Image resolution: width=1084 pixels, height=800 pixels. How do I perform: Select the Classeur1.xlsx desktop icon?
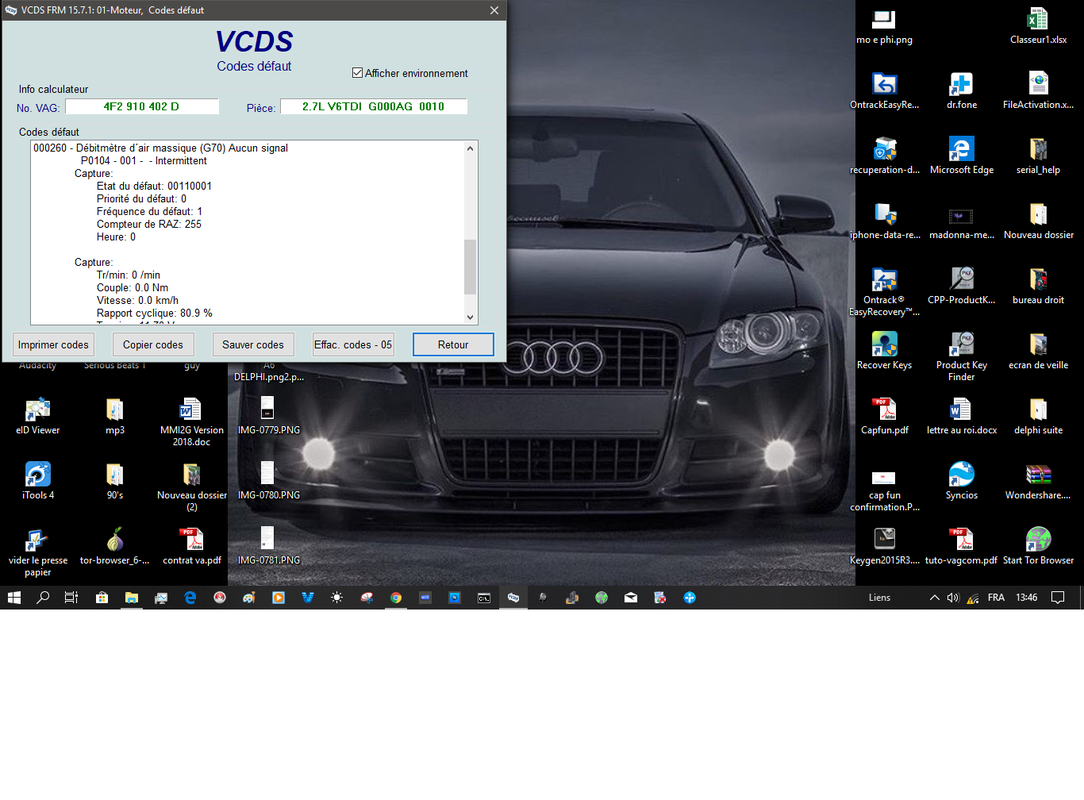click(x=1038, y=28)
